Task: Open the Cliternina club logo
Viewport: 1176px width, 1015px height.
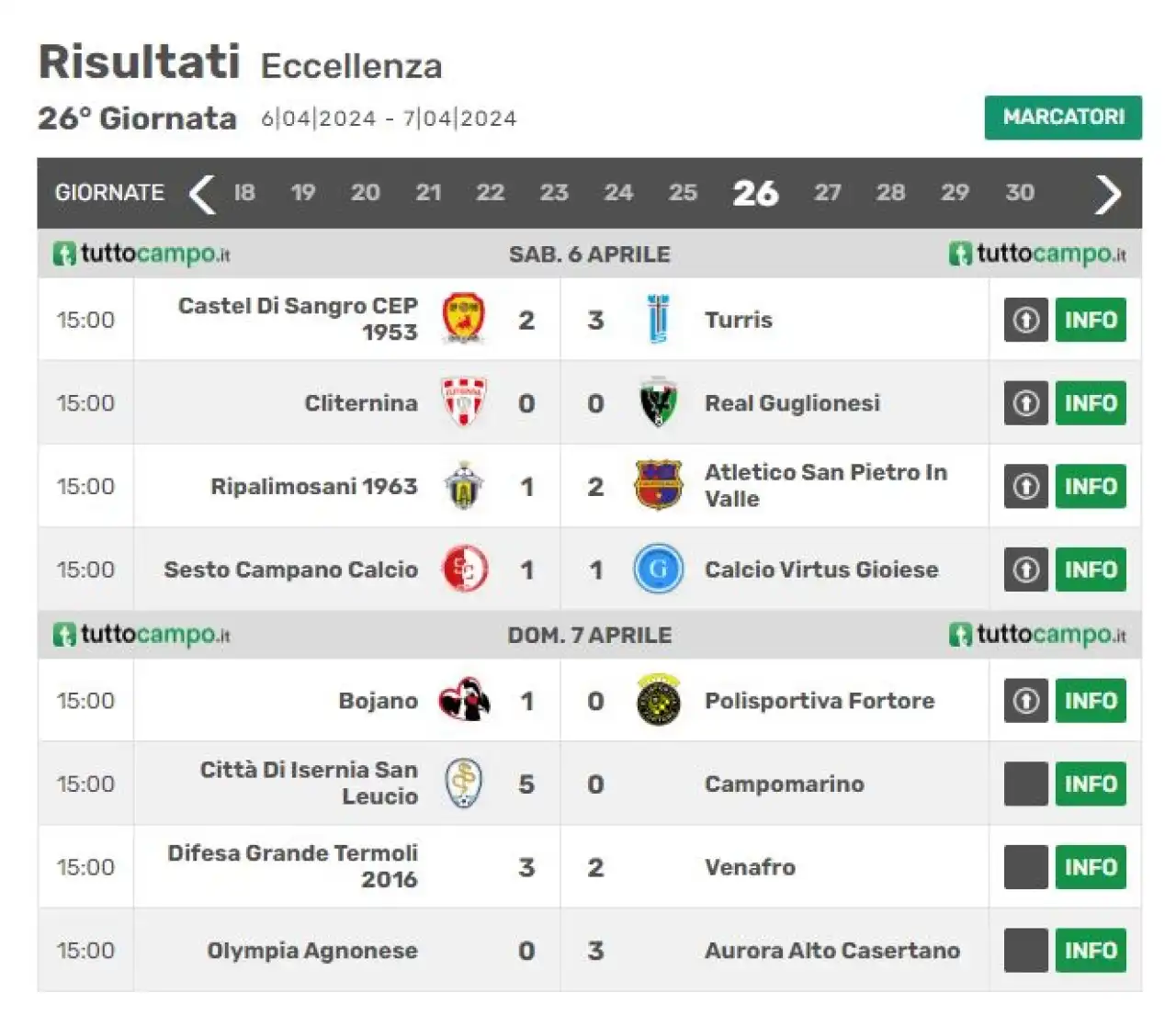Action: 464,402
